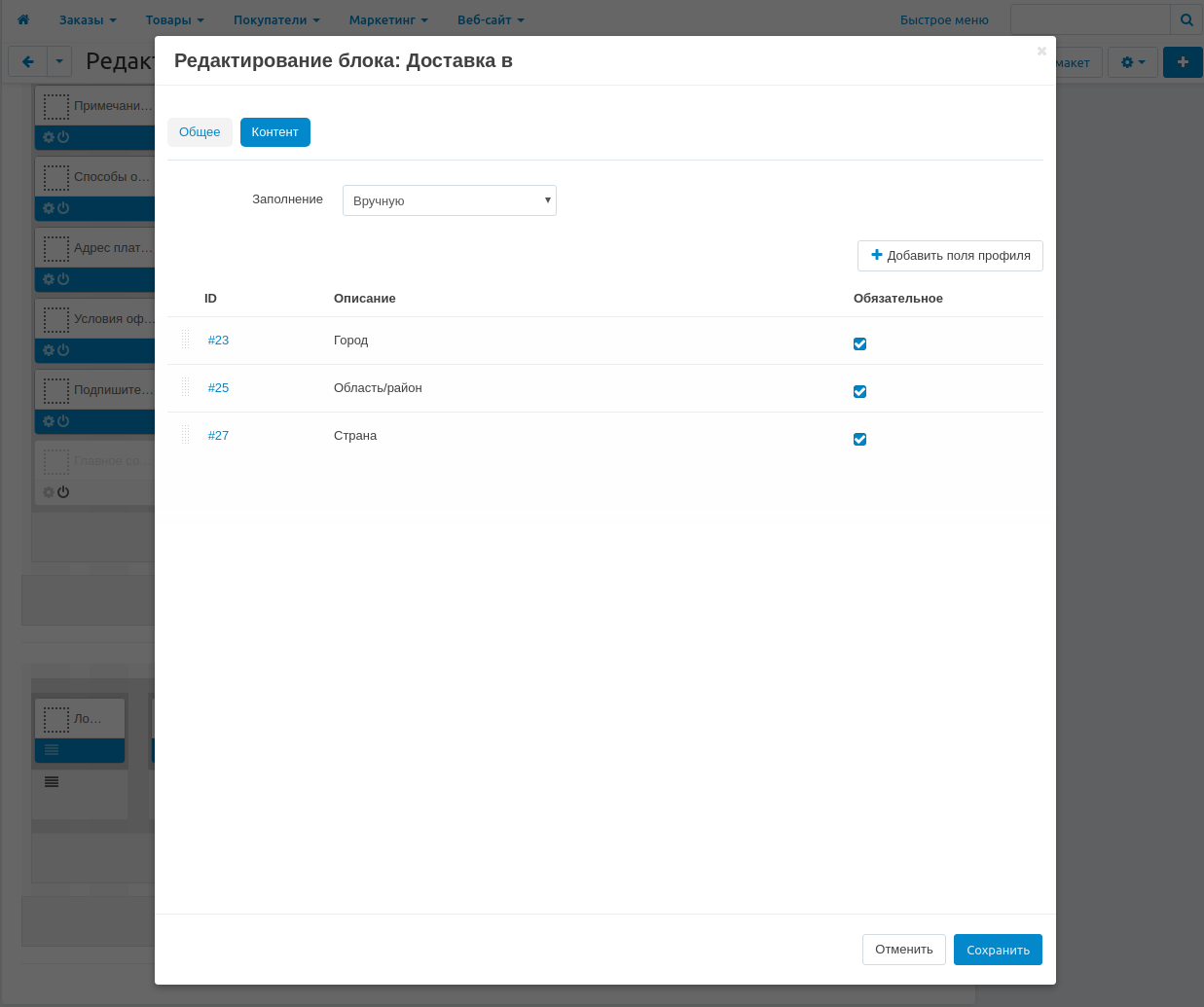Click the search magnifier icon
The width and height of the screenshot is (1204, 1007).
[x=1186, y=19]
